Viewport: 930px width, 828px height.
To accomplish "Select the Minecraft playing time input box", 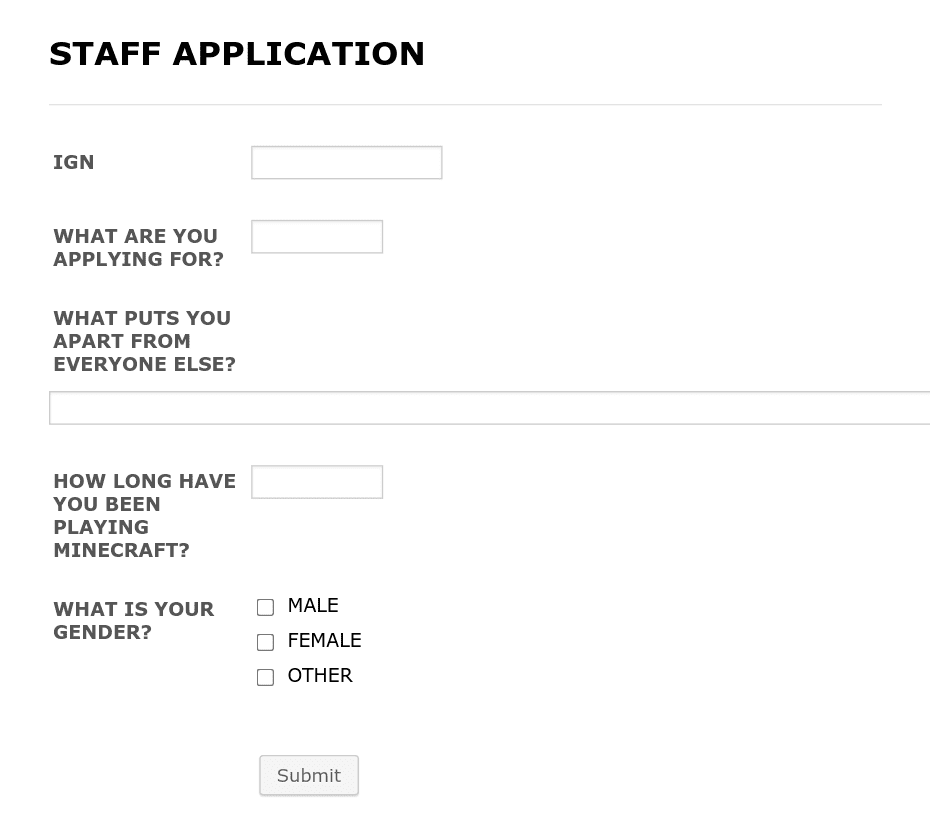I will pos(317,482).
